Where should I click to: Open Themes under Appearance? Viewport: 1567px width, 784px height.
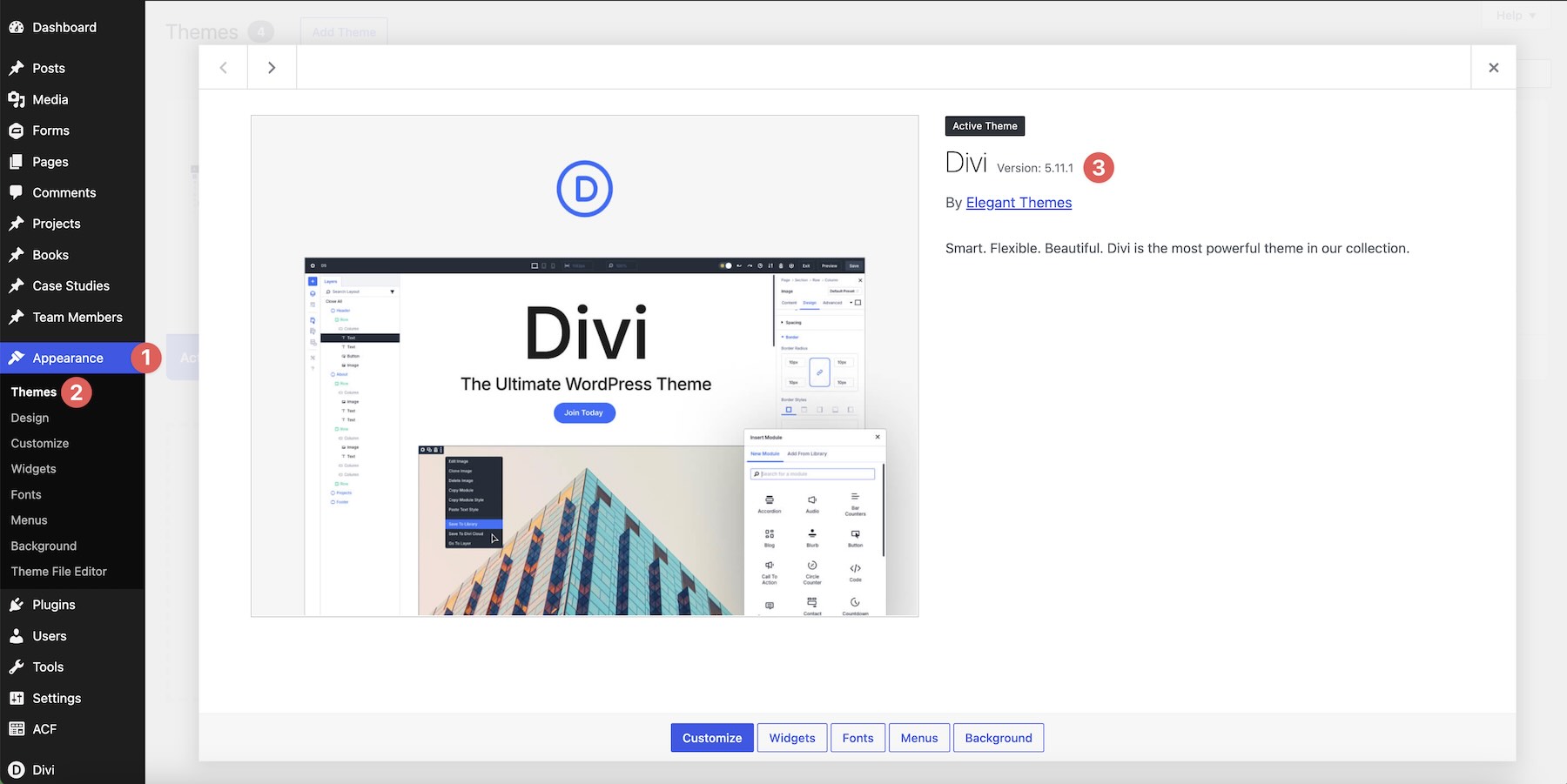[34, 392]
